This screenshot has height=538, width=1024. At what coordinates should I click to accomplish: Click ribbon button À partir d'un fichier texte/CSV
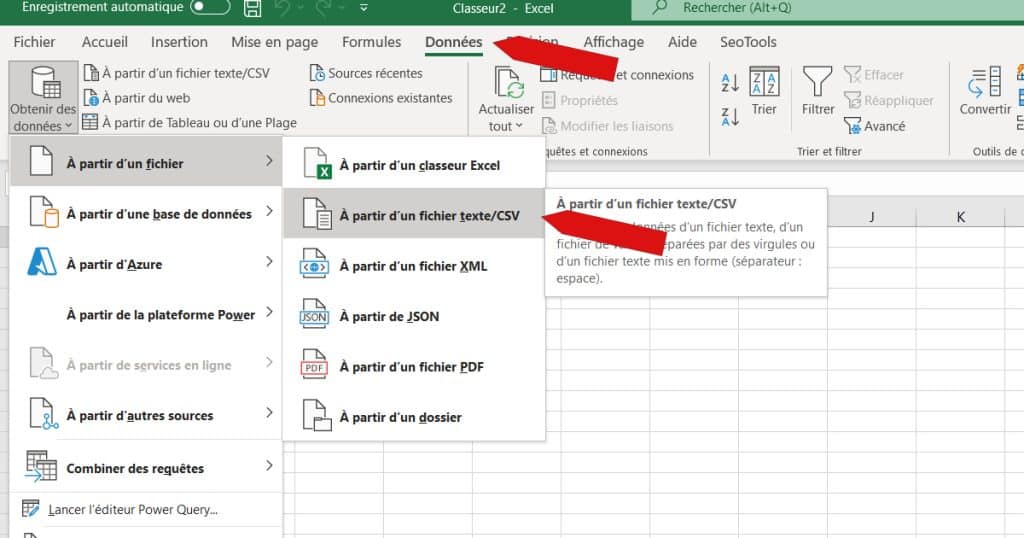click(x=177, y=73)
